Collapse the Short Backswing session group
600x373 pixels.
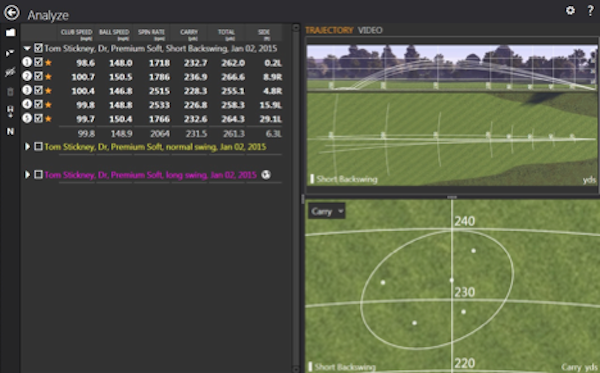tap(27, 49)
